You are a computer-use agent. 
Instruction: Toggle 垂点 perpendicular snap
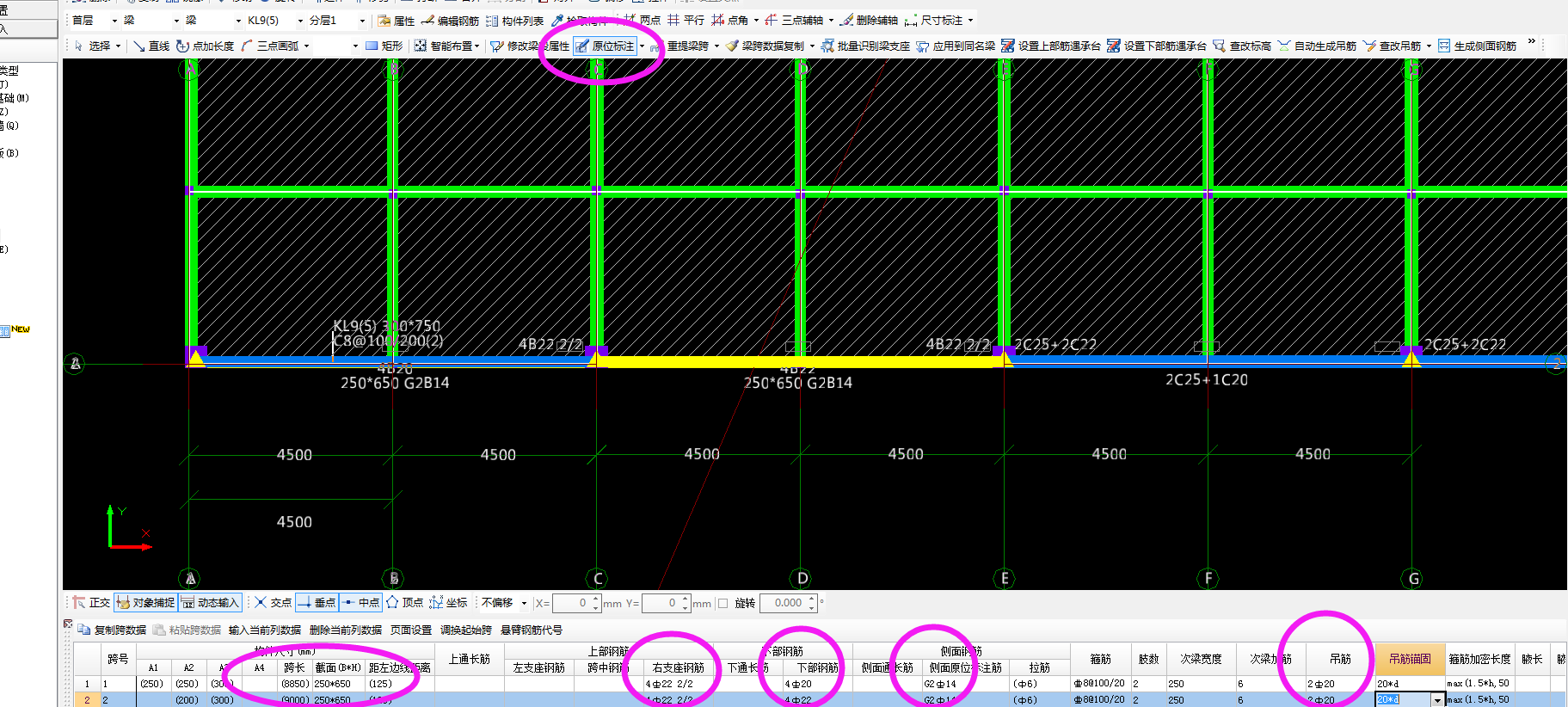point(317,603)
